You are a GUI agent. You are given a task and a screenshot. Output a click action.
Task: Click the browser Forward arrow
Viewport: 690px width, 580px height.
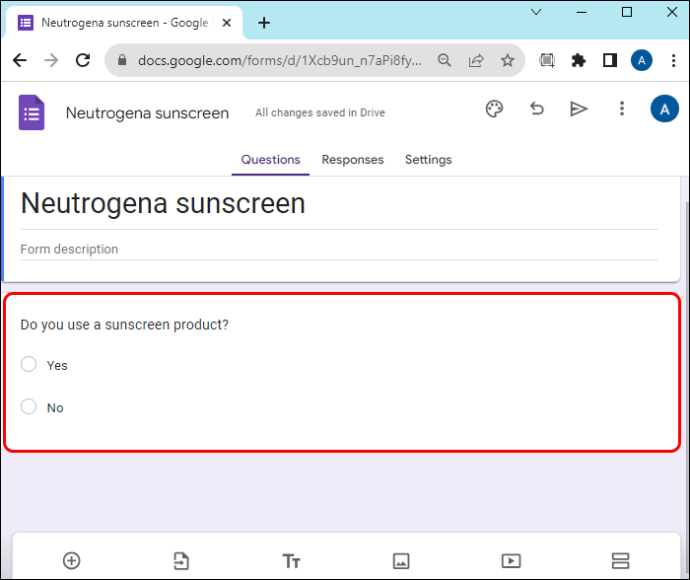tap(51, 60)
